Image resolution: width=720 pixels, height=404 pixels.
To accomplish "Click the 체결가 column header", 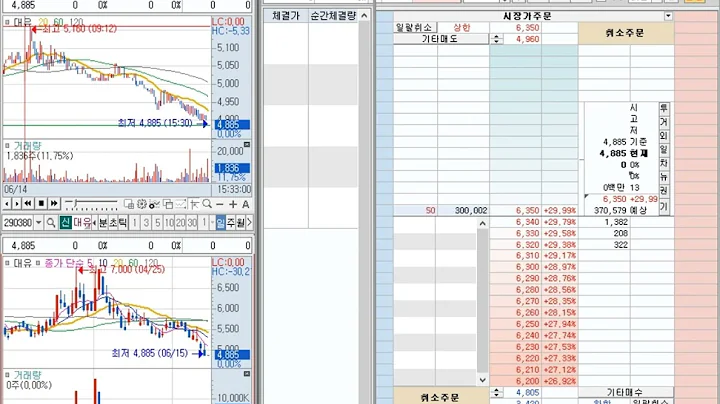I will [x=286, y=16].
